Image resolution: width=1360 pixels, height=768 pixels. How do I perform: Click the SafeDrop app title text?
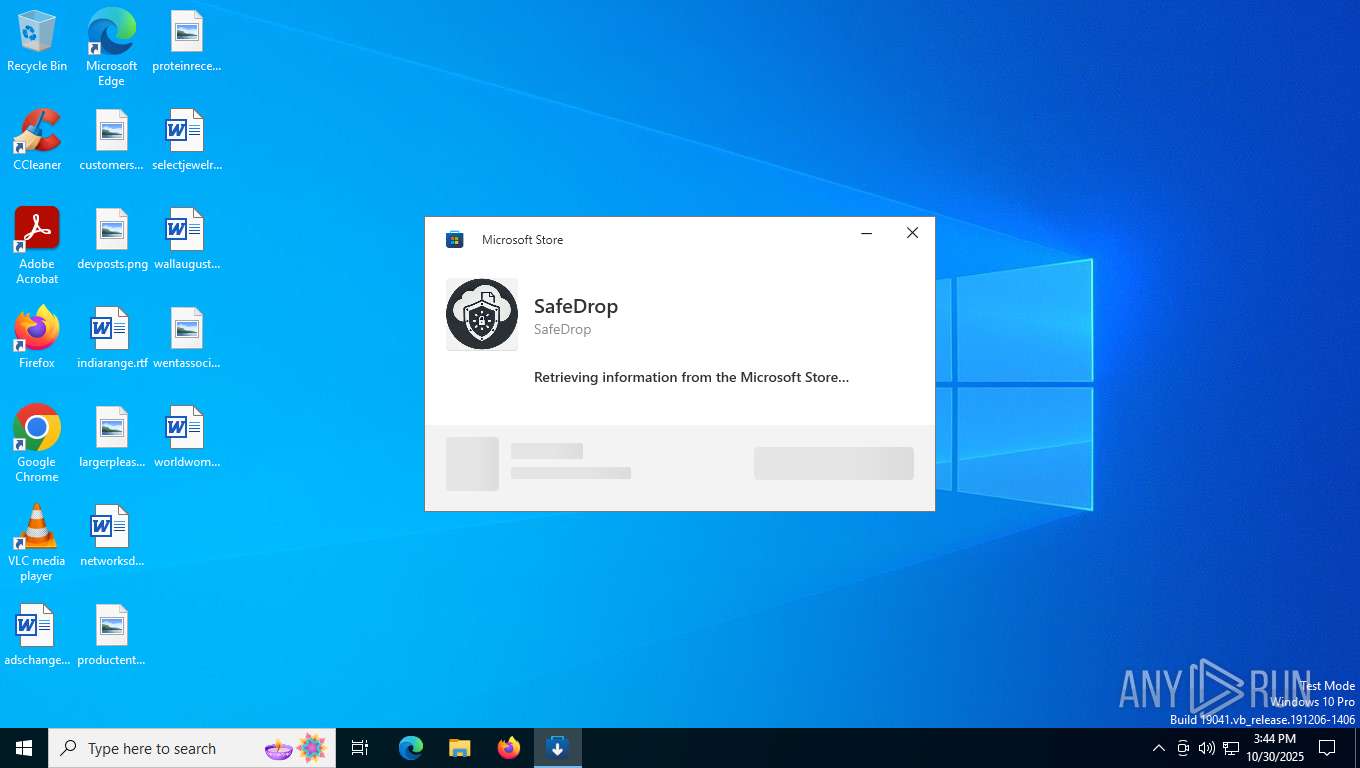(576, 306)
